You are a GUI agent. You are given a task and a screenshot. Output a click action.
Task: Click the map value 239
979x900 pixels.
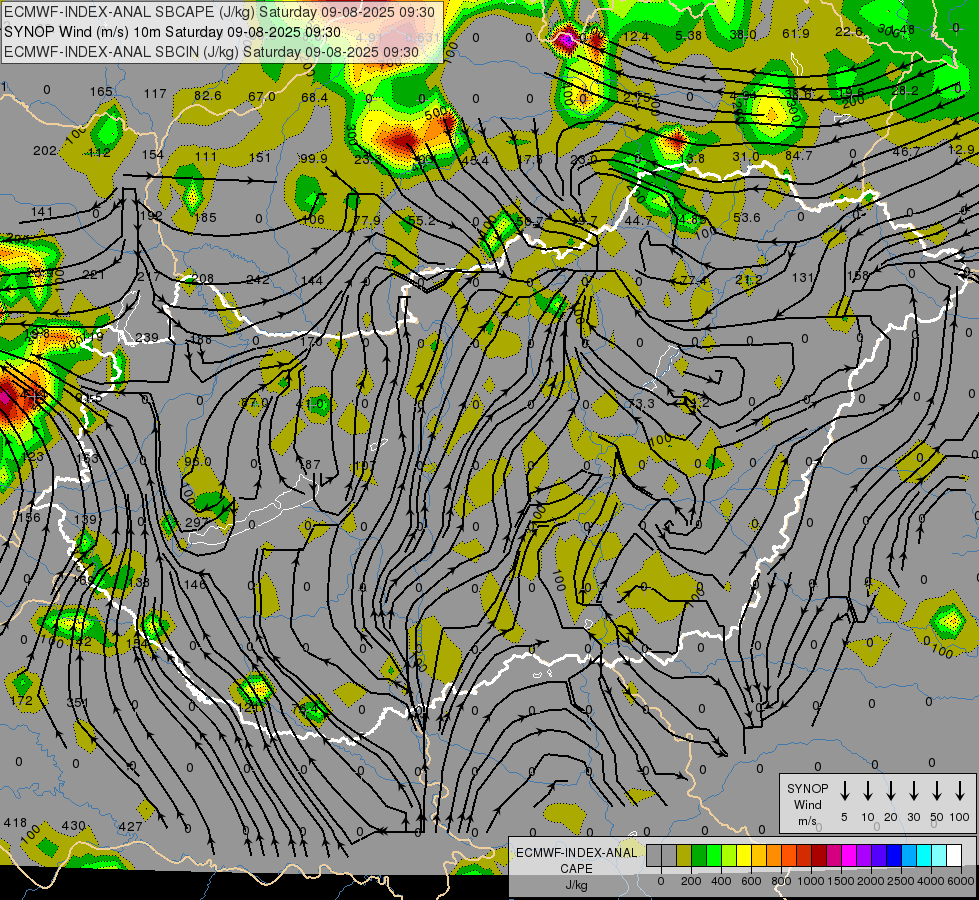click(x=147, y=337)
